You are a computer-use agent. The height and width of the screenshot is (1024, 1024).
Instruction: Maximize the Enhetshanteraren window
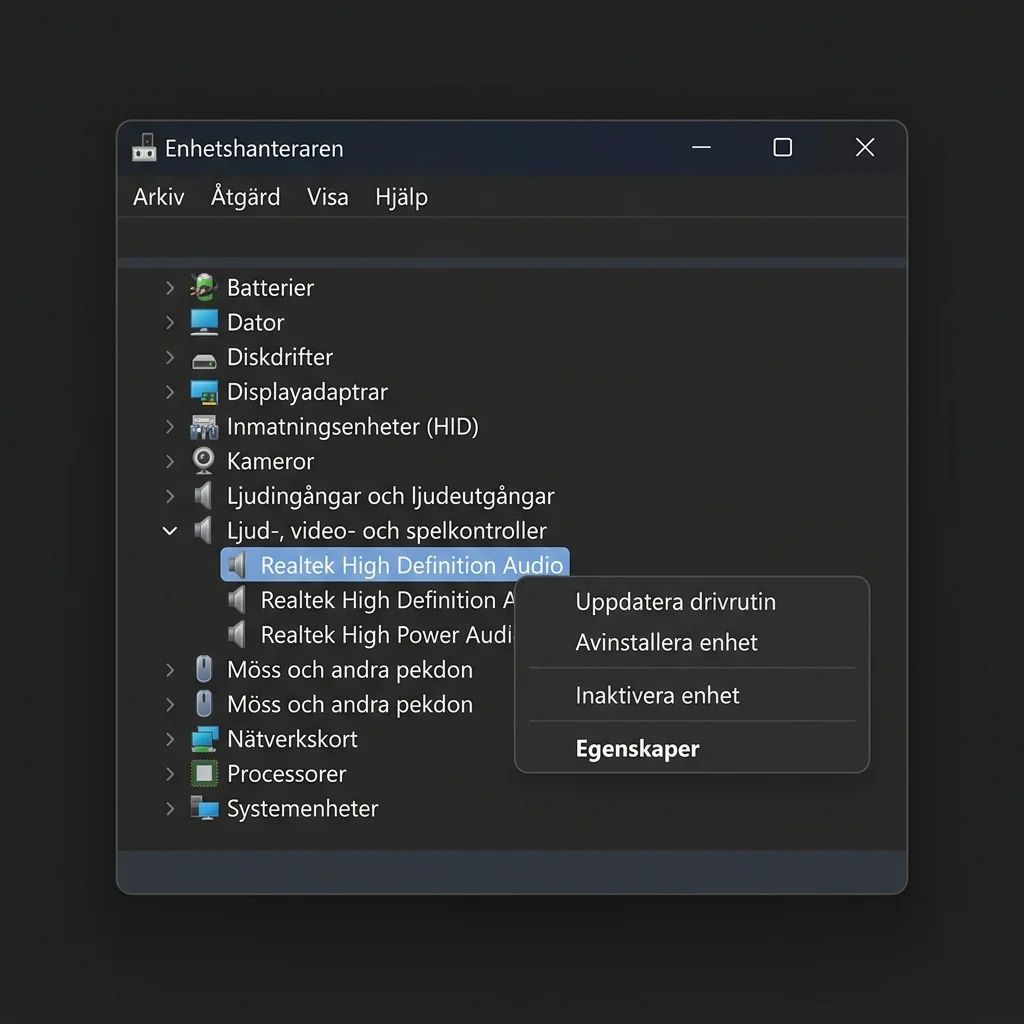(x=782, y=148)
